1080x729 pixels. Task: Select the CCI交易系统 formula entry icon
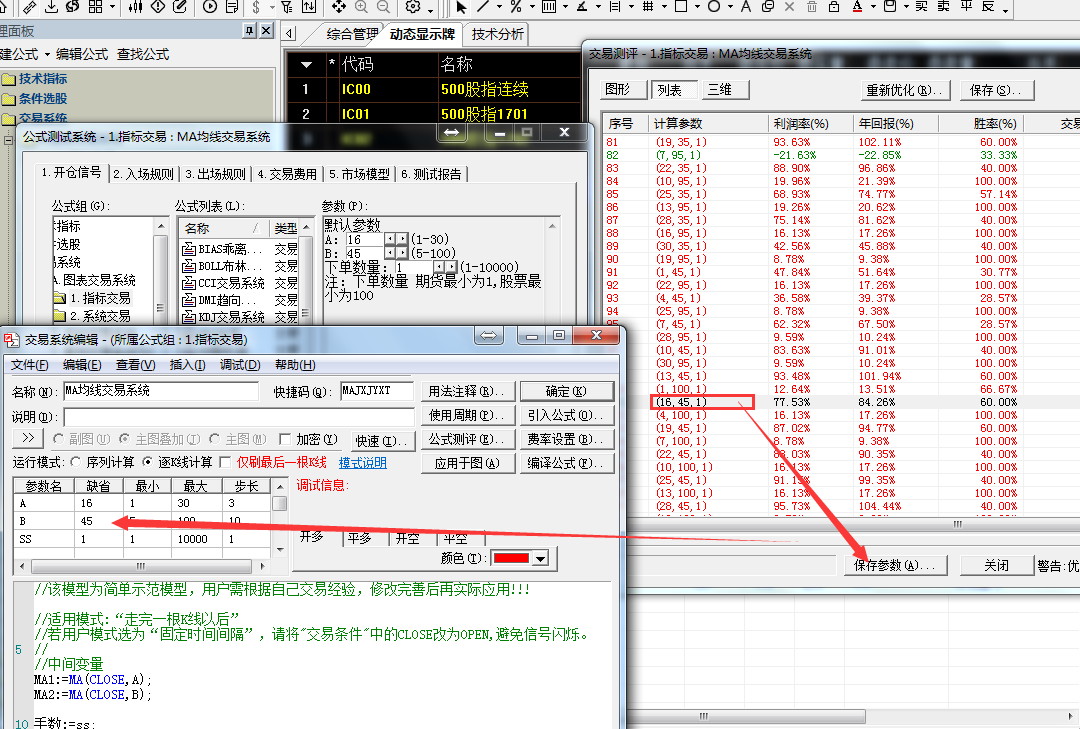pos(188,283)
